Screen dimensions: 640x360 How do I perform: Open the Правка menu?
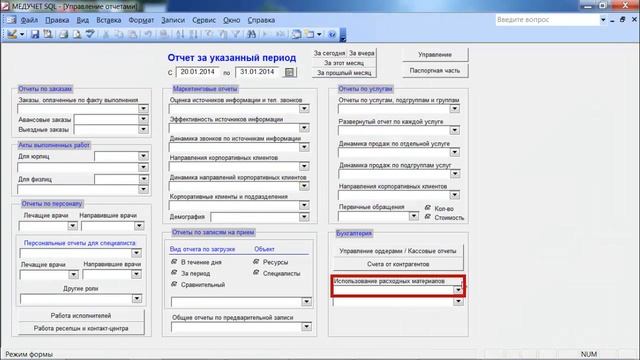coord(57,20)
